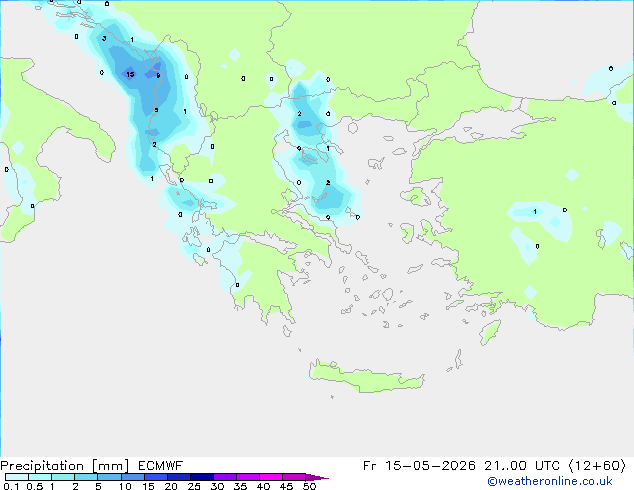Select the 5–10 mm legend swatch
Screen dimensions: 634x490
pyautogui.click(x=109, y=477)
